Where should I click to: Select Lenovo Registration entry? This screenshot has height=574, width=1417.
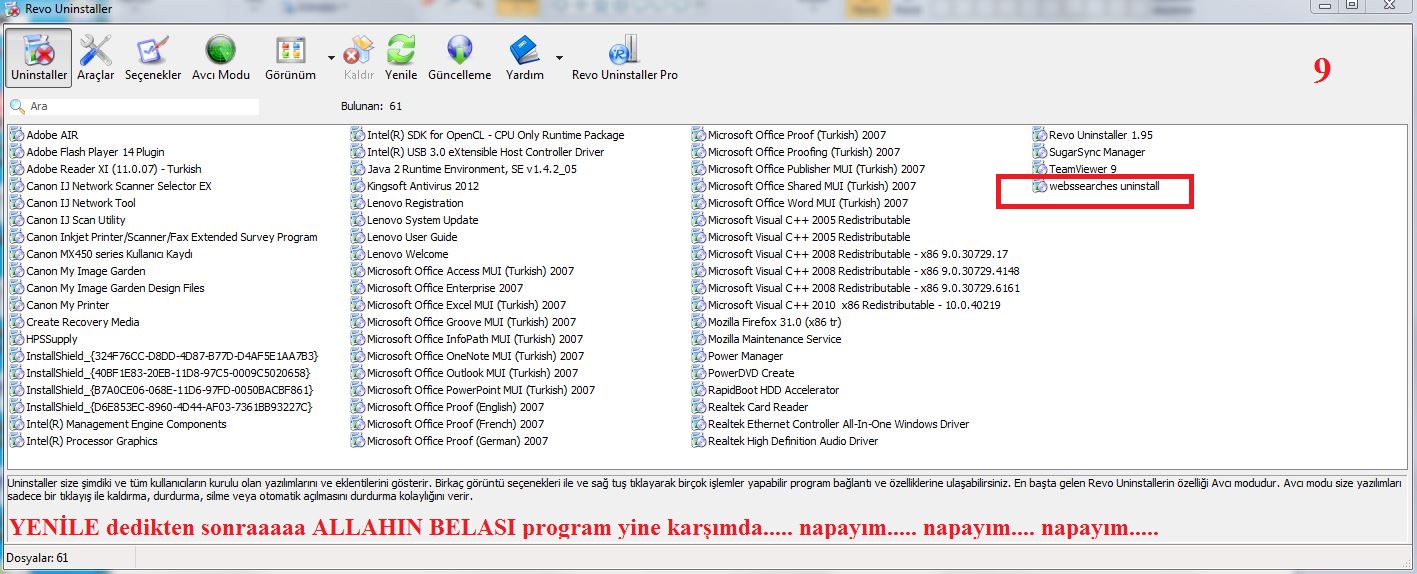click(408, 203)
